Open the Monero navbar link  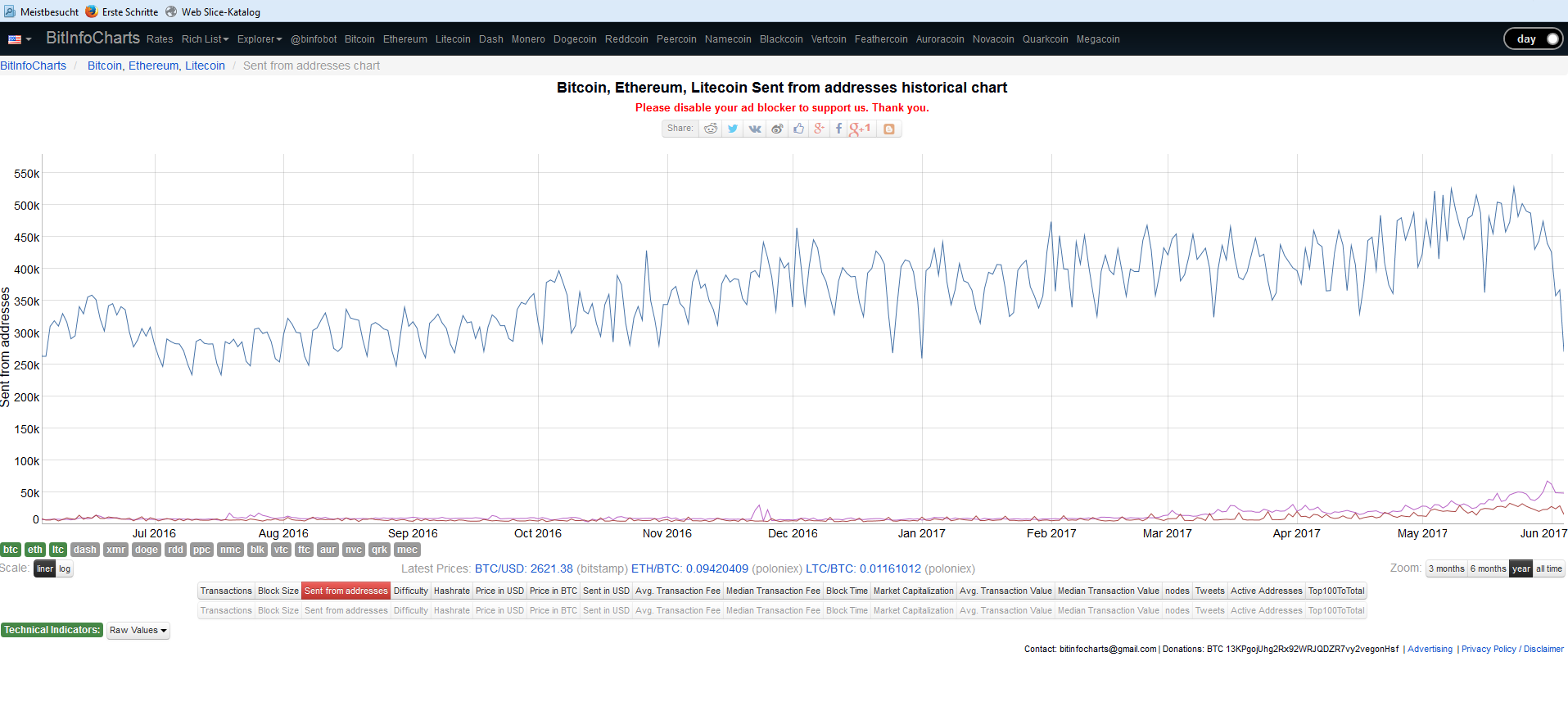528,39
